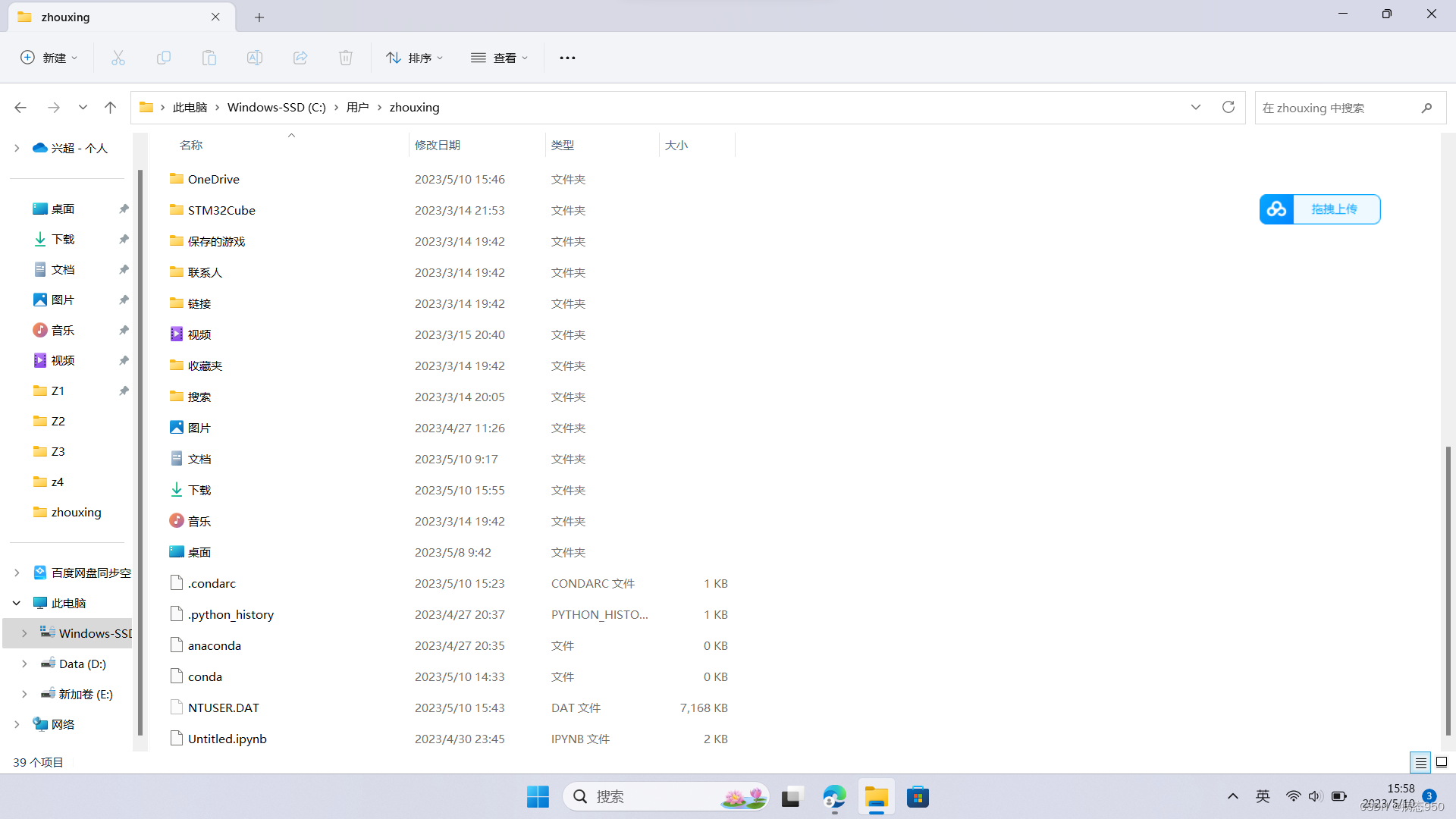Open the more options ellipsis menu

click(567, 58)
